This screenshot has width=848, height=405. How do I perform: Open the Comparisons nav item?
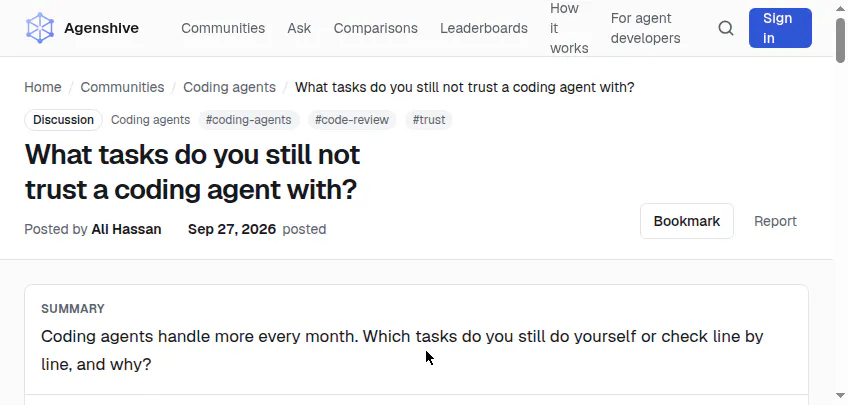tap(375, 28)
